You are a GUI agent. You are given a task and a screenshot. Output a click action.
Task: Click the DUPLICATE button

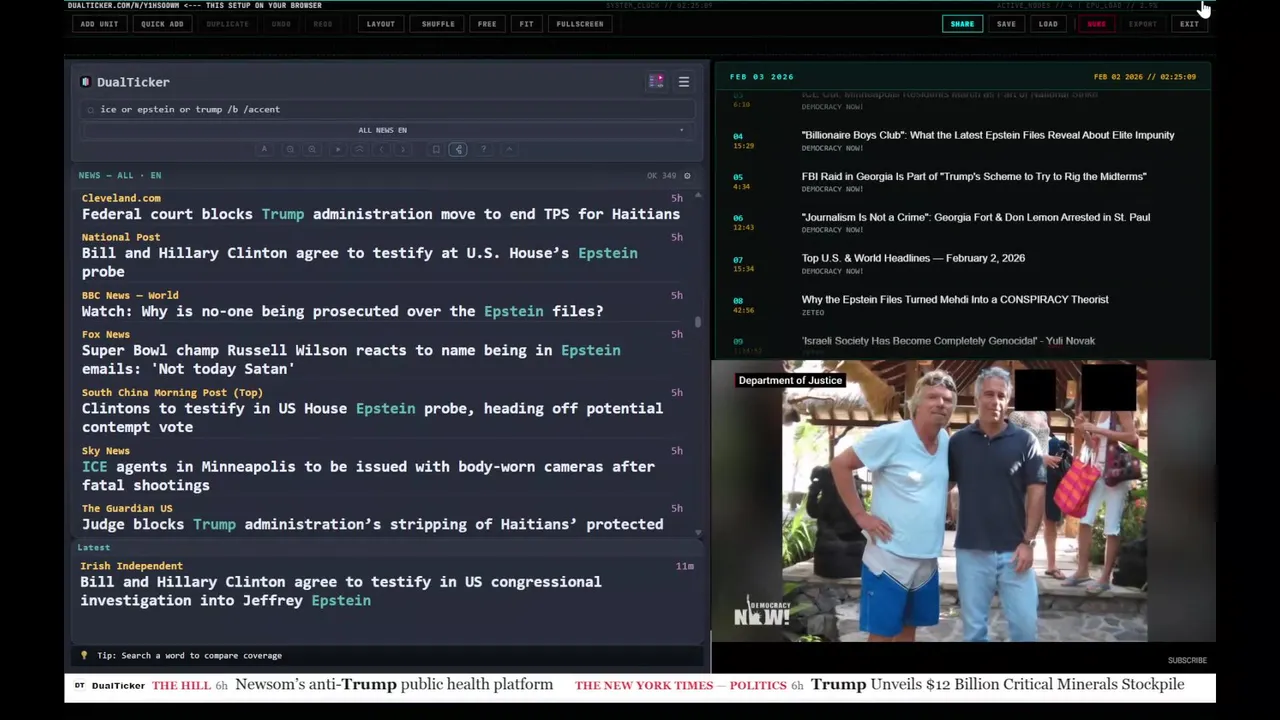pos(228,24)
